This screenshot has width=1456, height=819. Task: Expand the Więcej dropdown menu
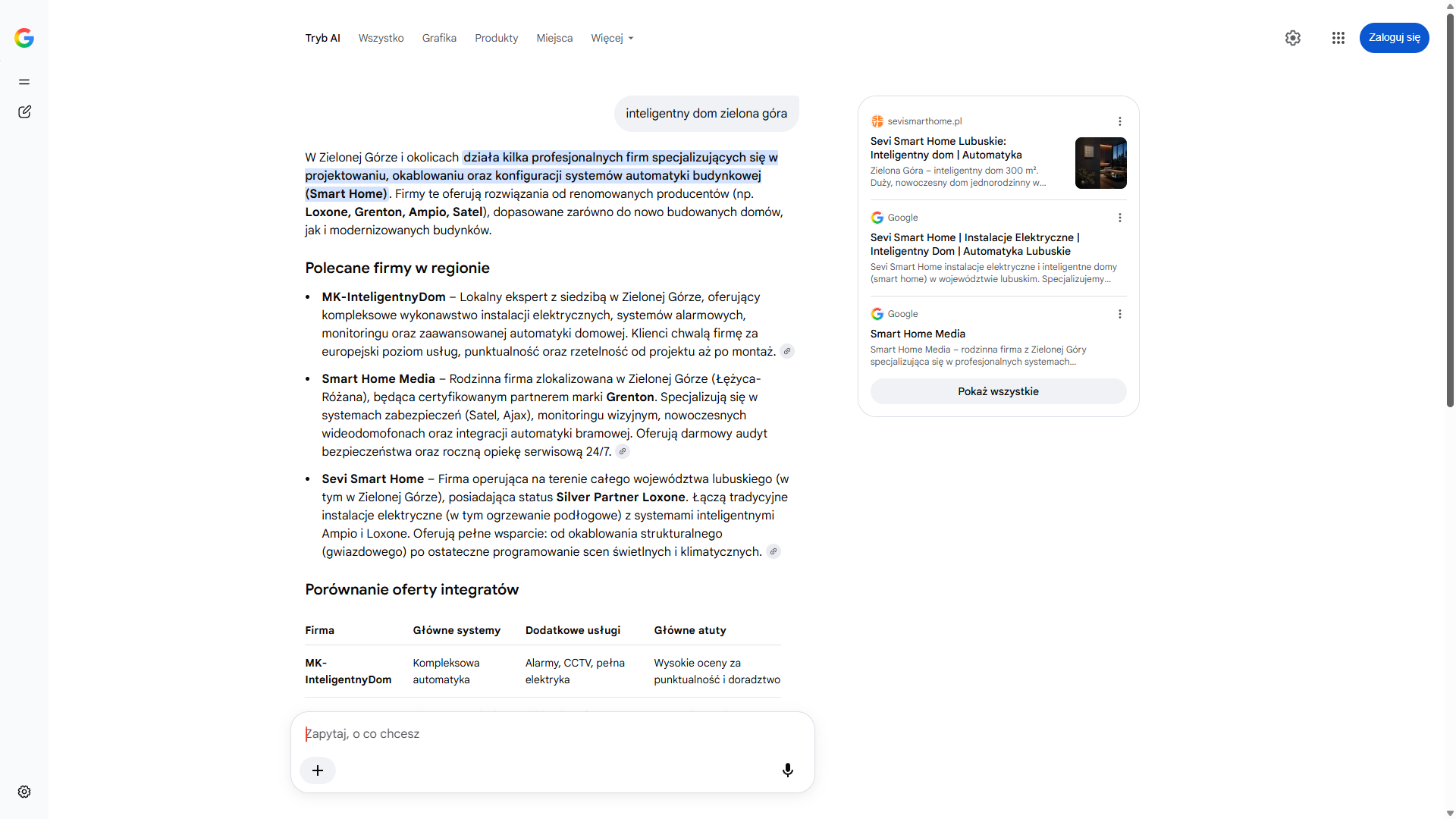(x=612, y=38)
